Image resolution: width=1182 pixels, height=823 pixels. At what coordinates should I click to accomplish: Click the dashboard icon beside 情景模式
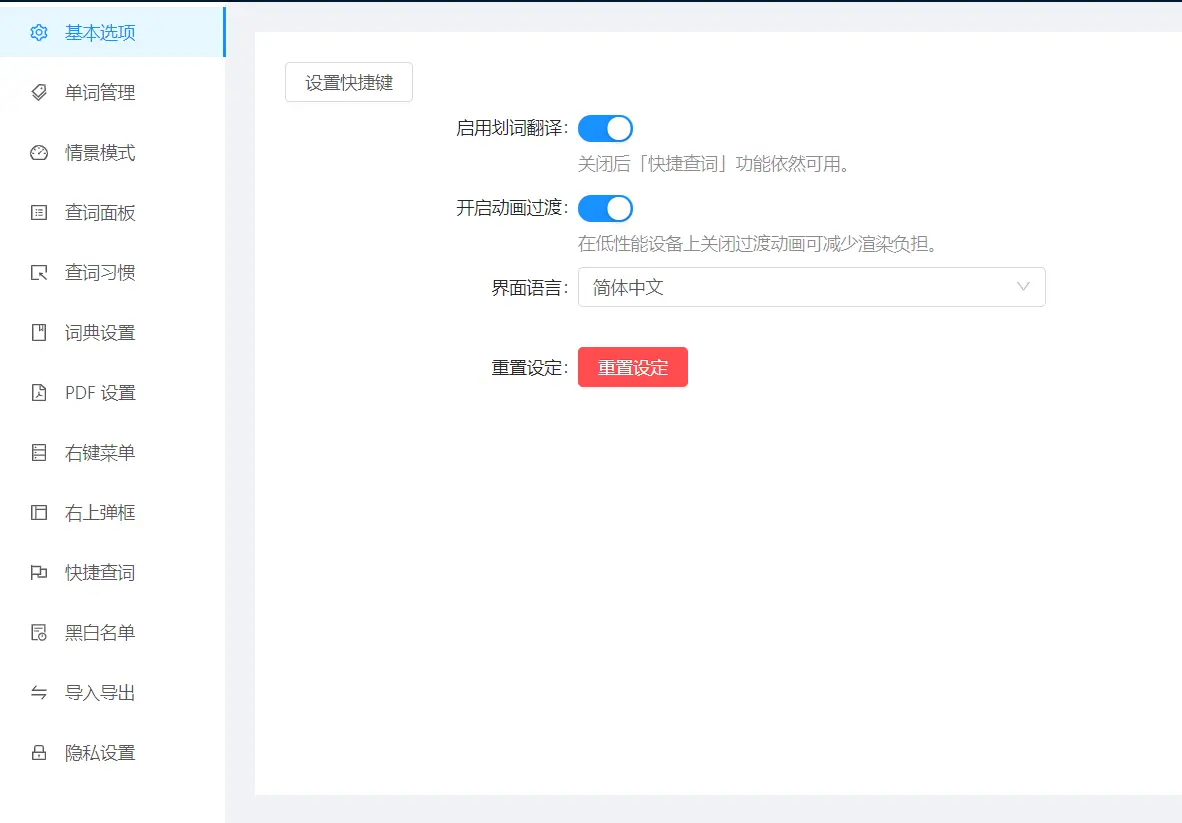38,153
